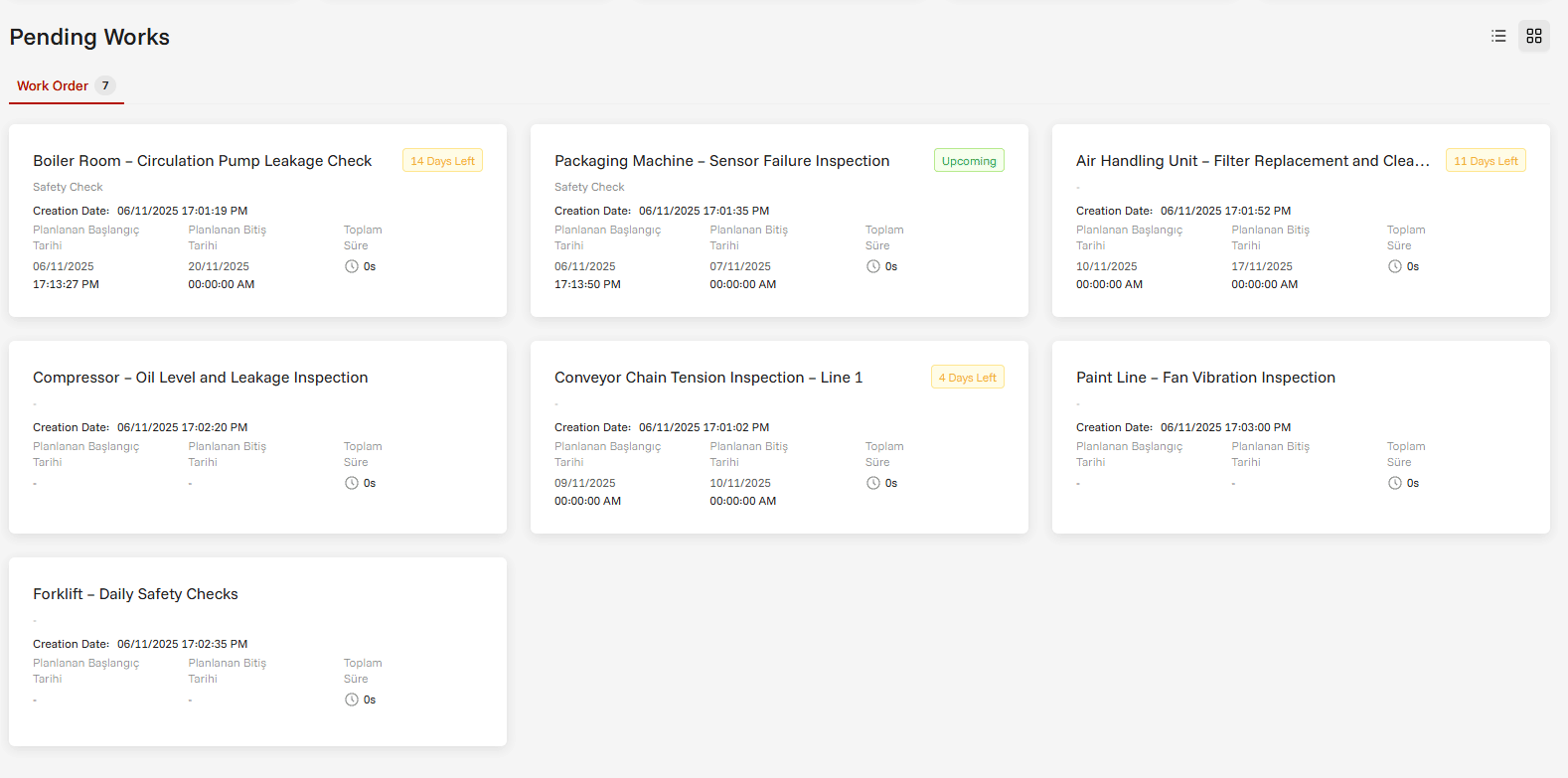Click the Pending Works heading
The width and height of the screenshot is (1568, 778).
pos(89,37)
